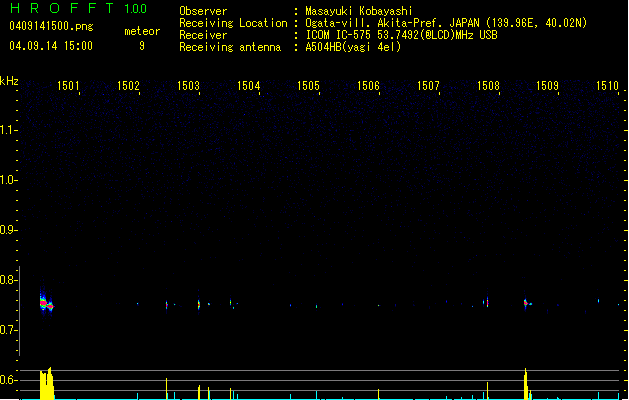Click the meteor count value 9

tap(142, 46)
